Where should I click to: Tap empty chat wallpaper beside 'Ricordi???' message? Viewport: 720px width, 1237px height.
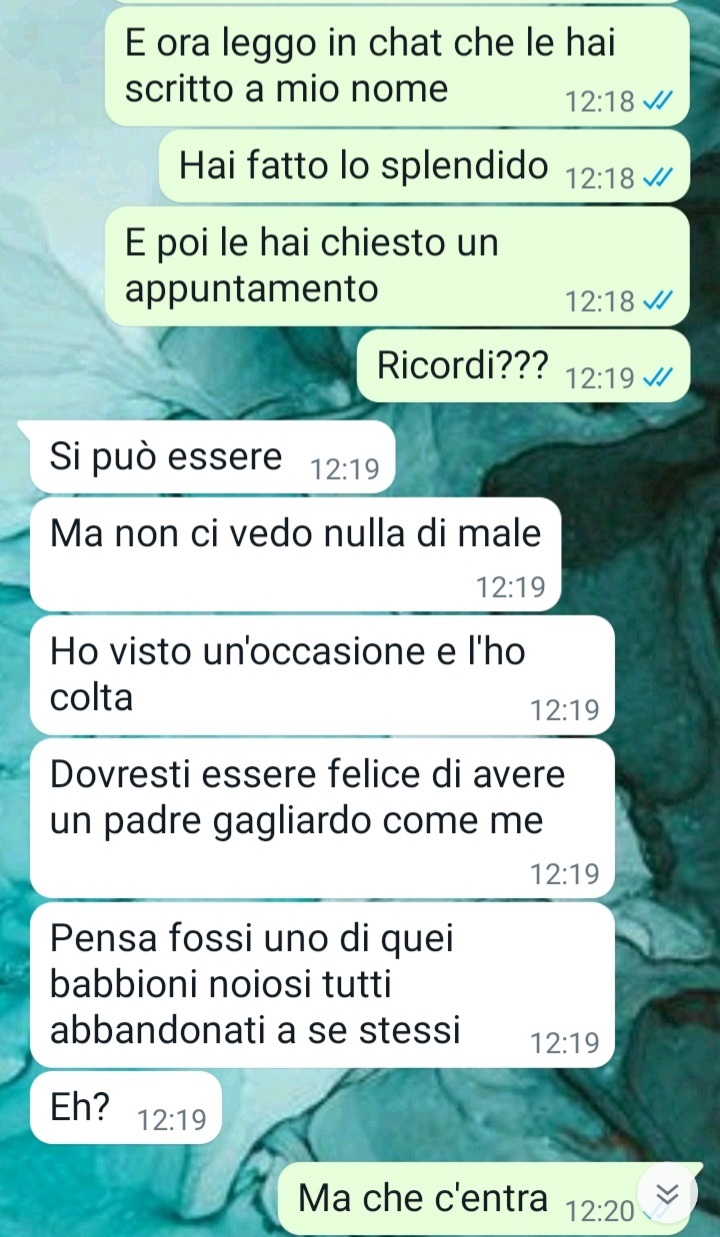click(x=180, y=366)
